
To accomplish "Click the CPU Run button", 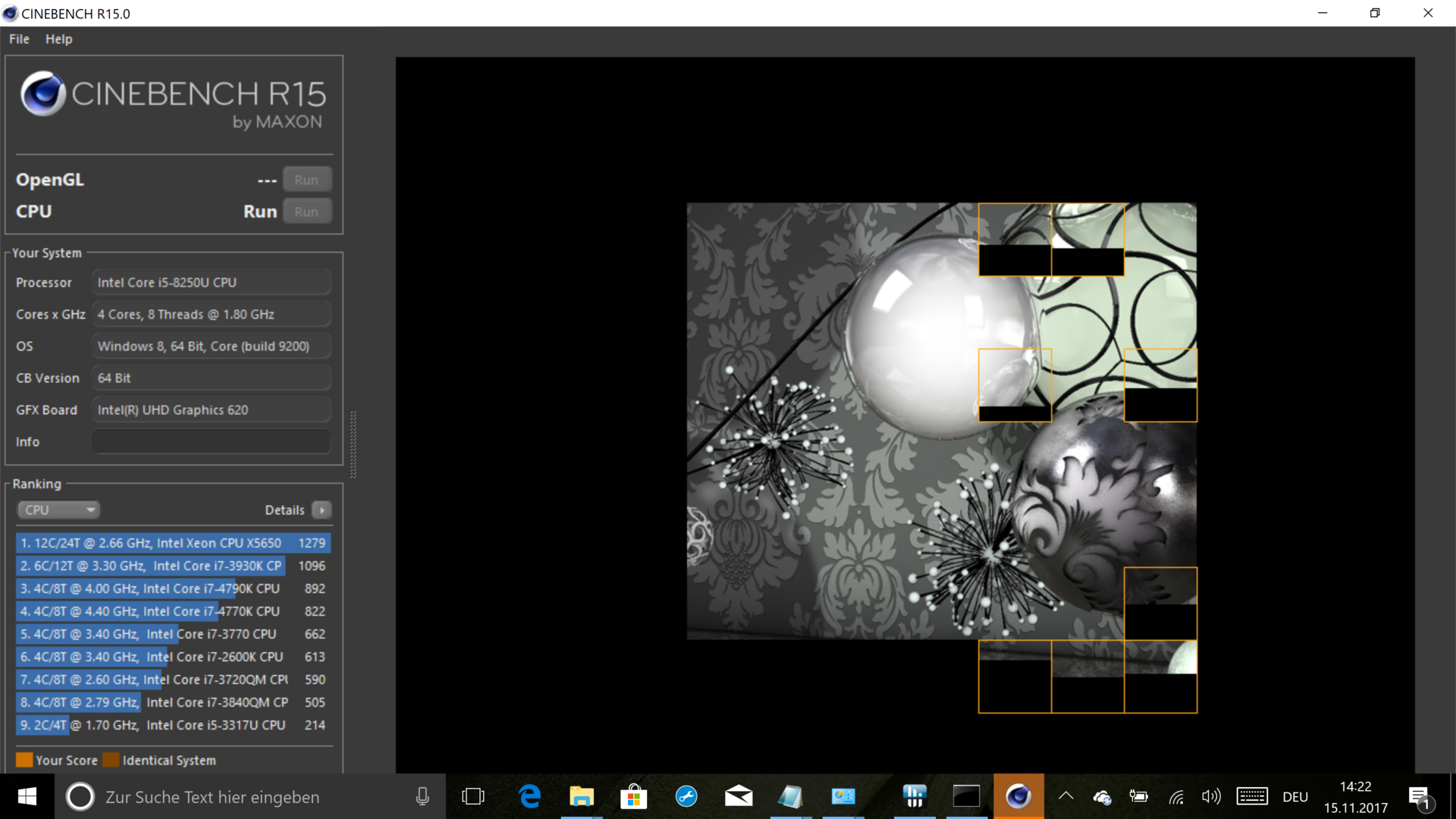I will [x=307, y=212].
